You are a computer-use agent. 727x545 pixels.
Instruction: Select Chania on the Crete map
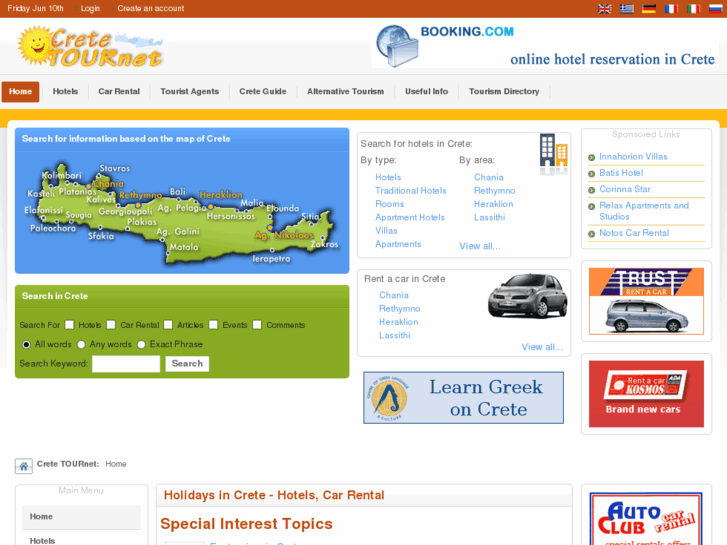(x=108, y=184)
